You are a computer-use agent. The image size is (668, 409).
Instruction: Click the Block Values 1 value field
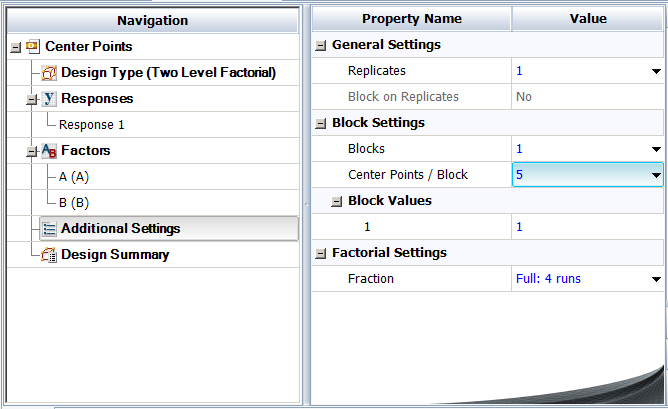click(x=587, y=227)
